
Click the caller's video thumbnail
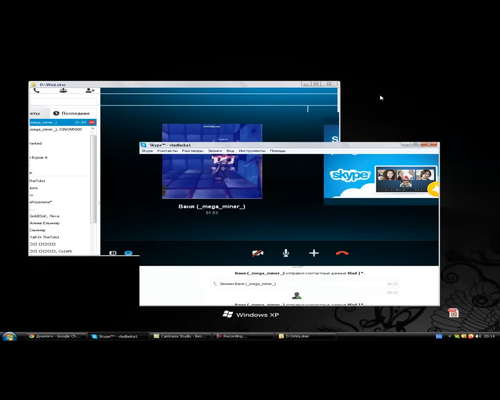[x=212, y=161]
